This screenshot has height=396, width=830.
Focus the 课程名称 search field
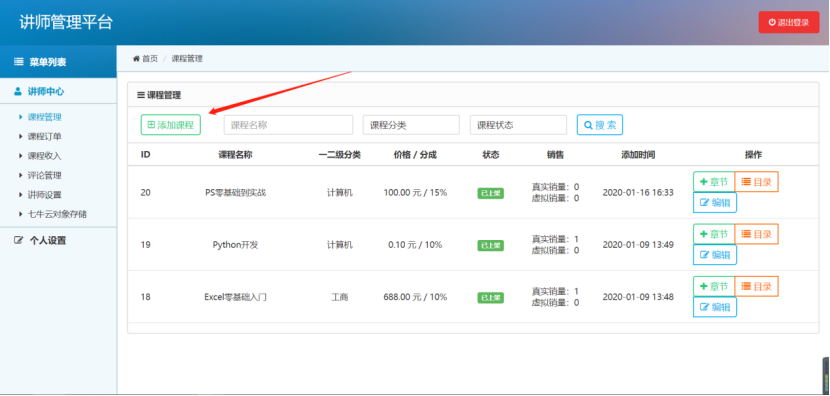click(x=288, y=125)
